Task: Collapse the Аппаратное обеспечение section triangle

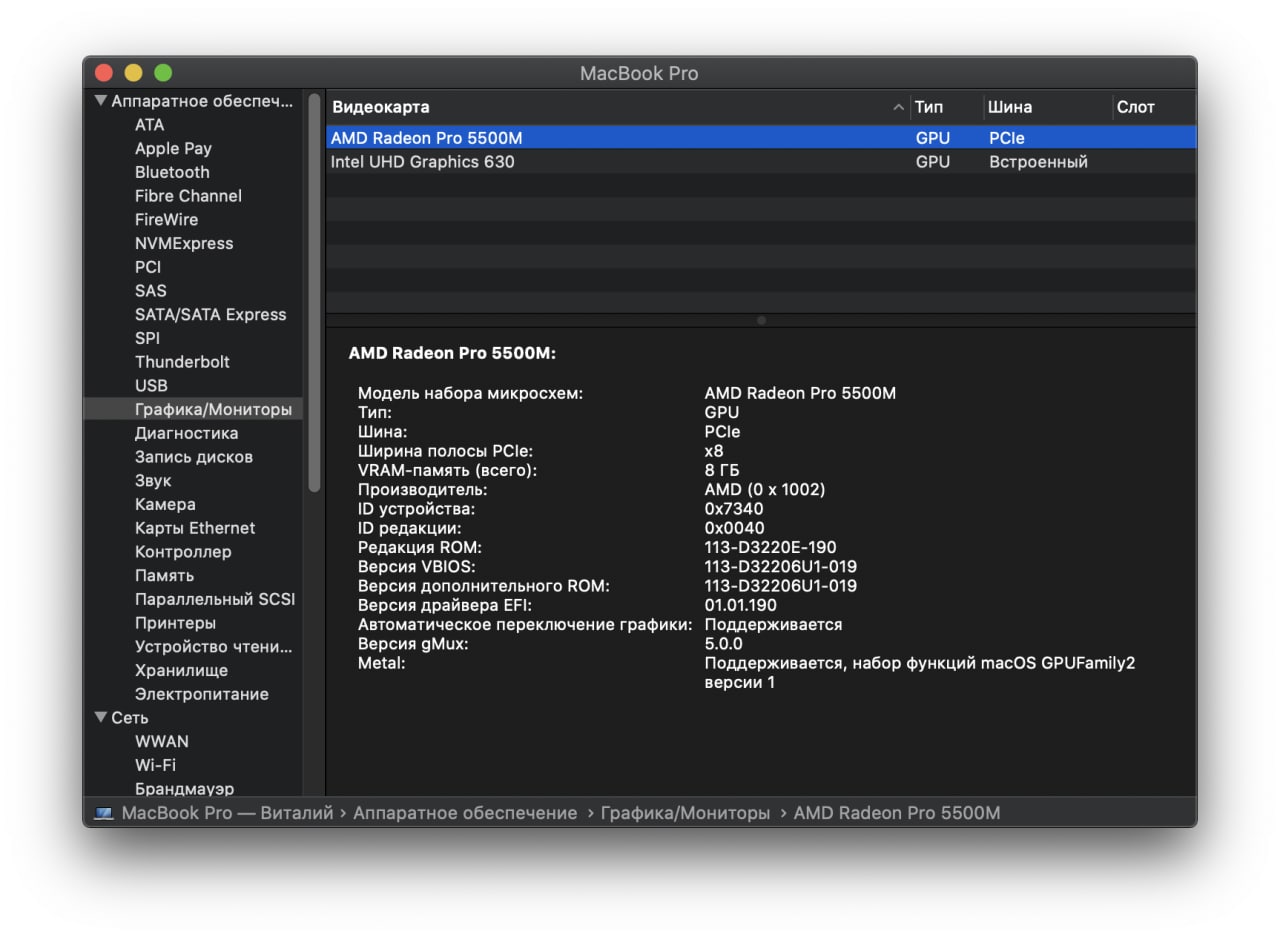Action: 101,101
